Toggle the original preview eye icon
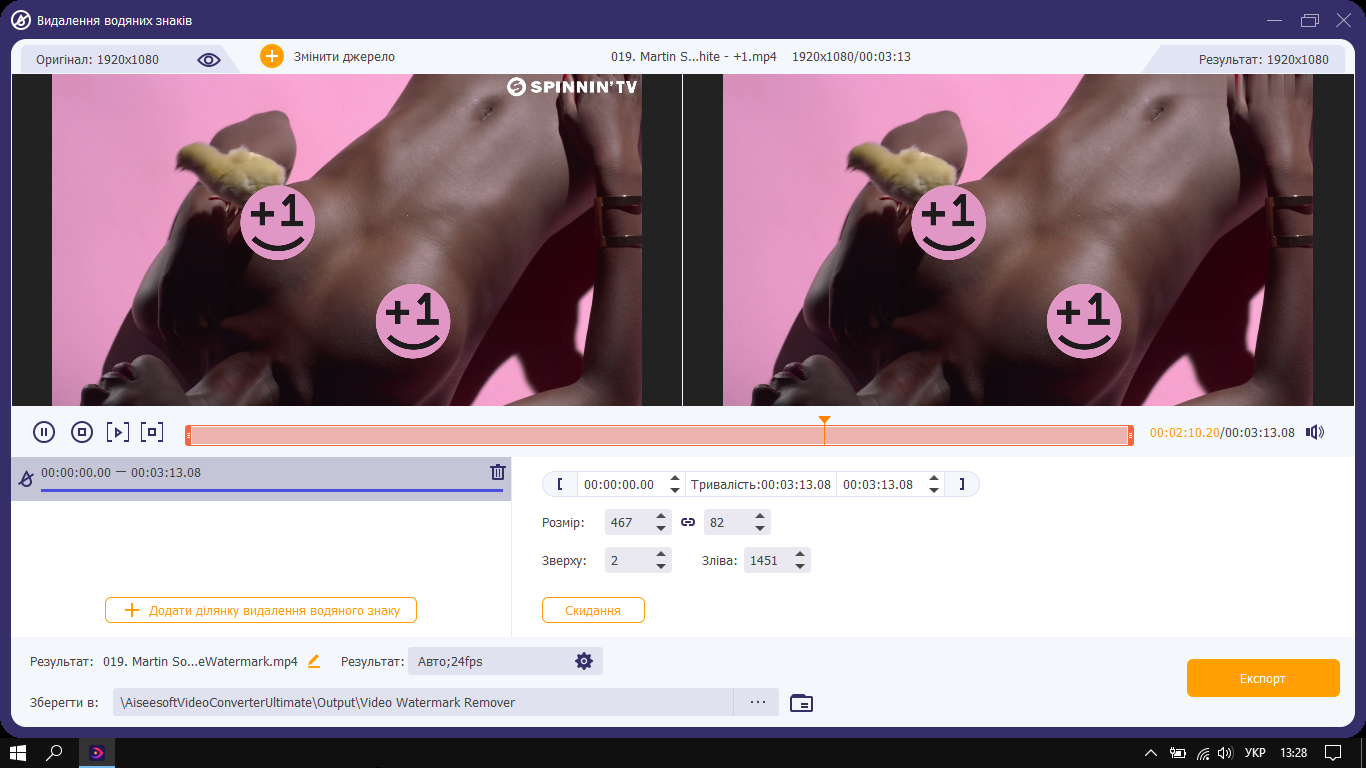The image size is (1366, 768). pos(208,59)
